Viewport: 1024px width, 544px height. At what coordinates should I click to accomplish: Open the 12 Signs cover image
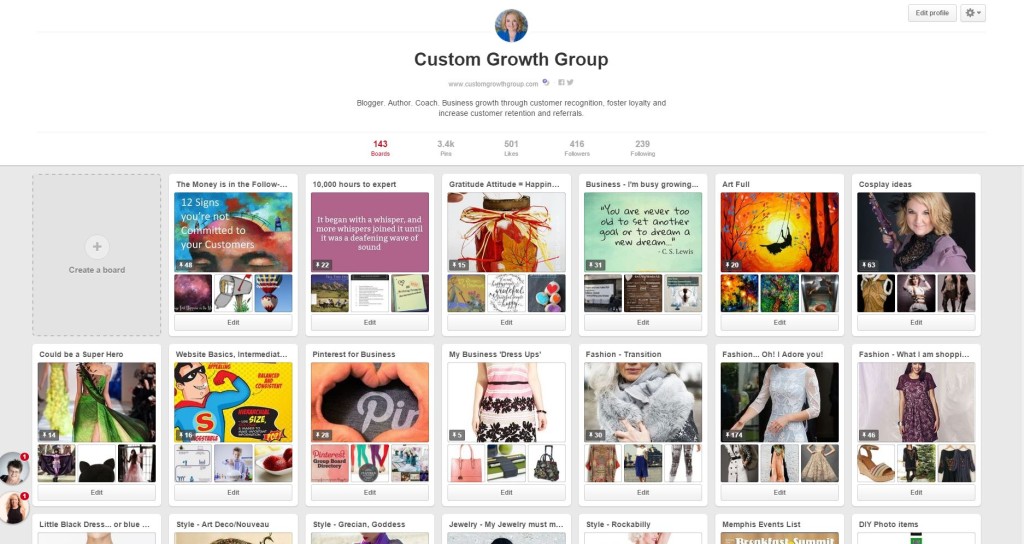tap(233, 232)
